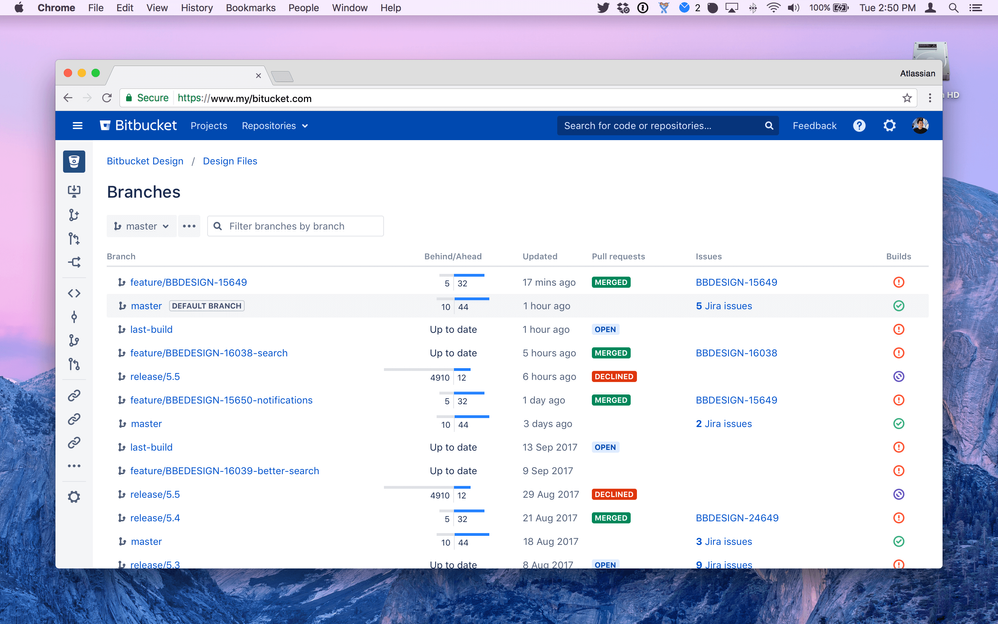Image resolution: width=998 pixels, height=624 pixels.
Task: Open the Source code brackets sidebar icon
Action: click(74, 294)
